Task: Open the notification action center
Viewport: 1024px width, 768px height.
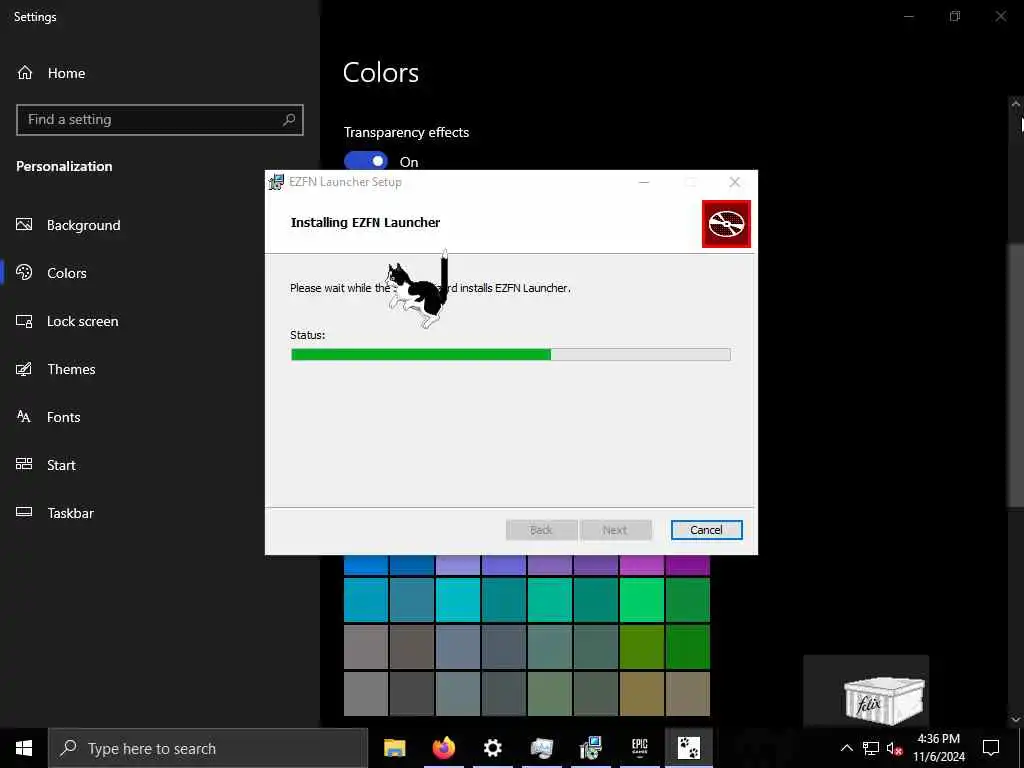Action: tap(991, 748)
